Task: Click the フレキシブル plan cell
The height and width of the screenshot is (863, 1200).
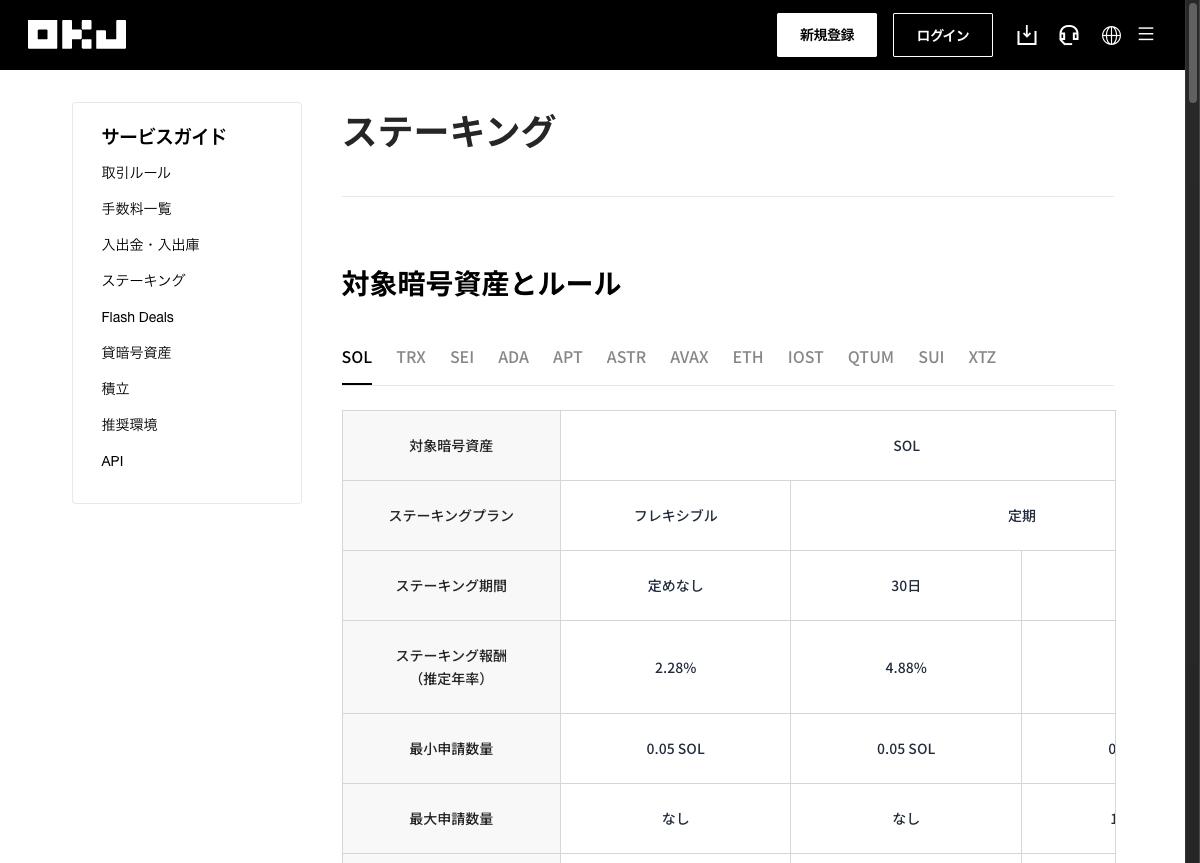Action: point(675,516)
